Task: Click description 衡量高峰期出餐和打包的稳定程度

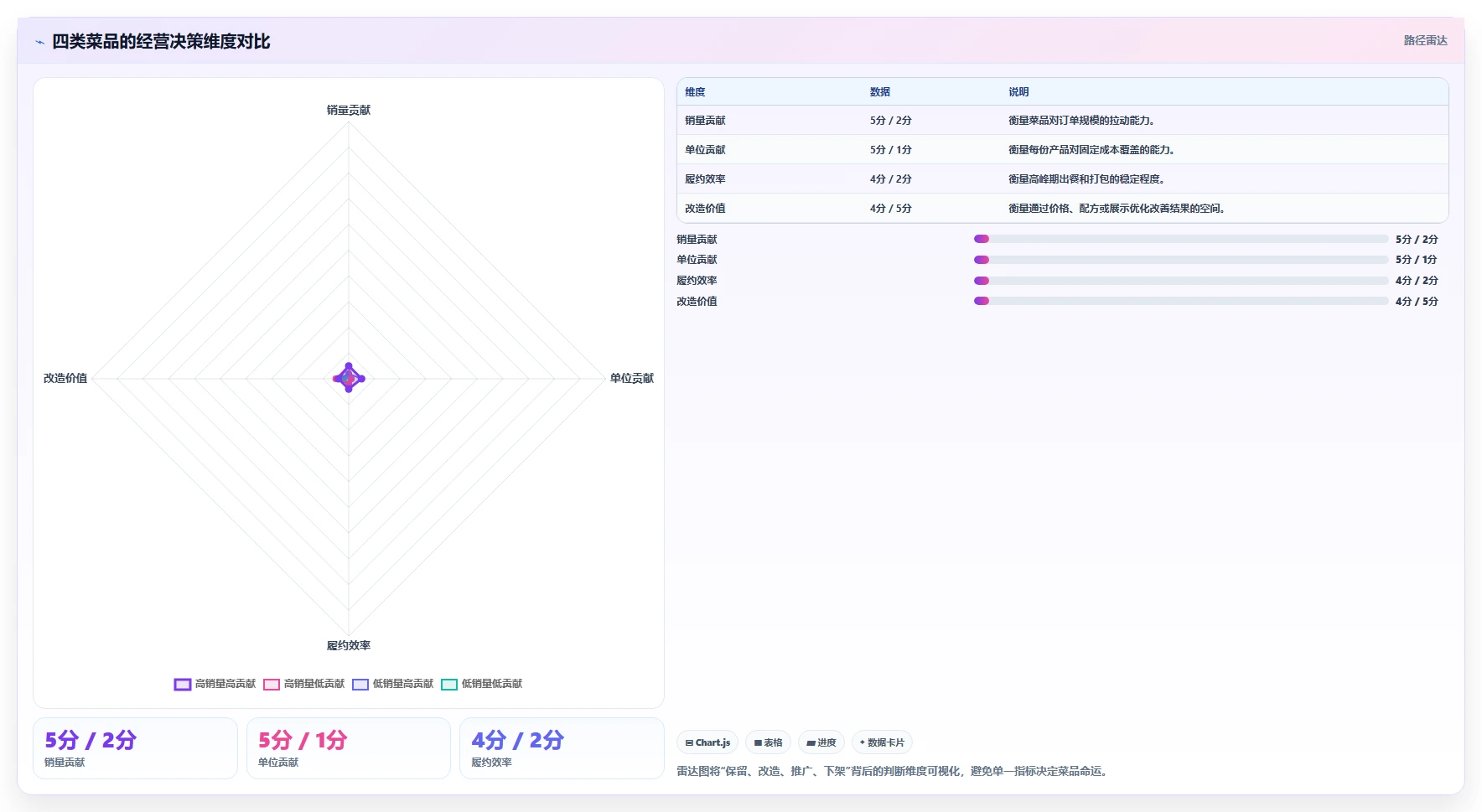Action: (x=1086, y=179)
